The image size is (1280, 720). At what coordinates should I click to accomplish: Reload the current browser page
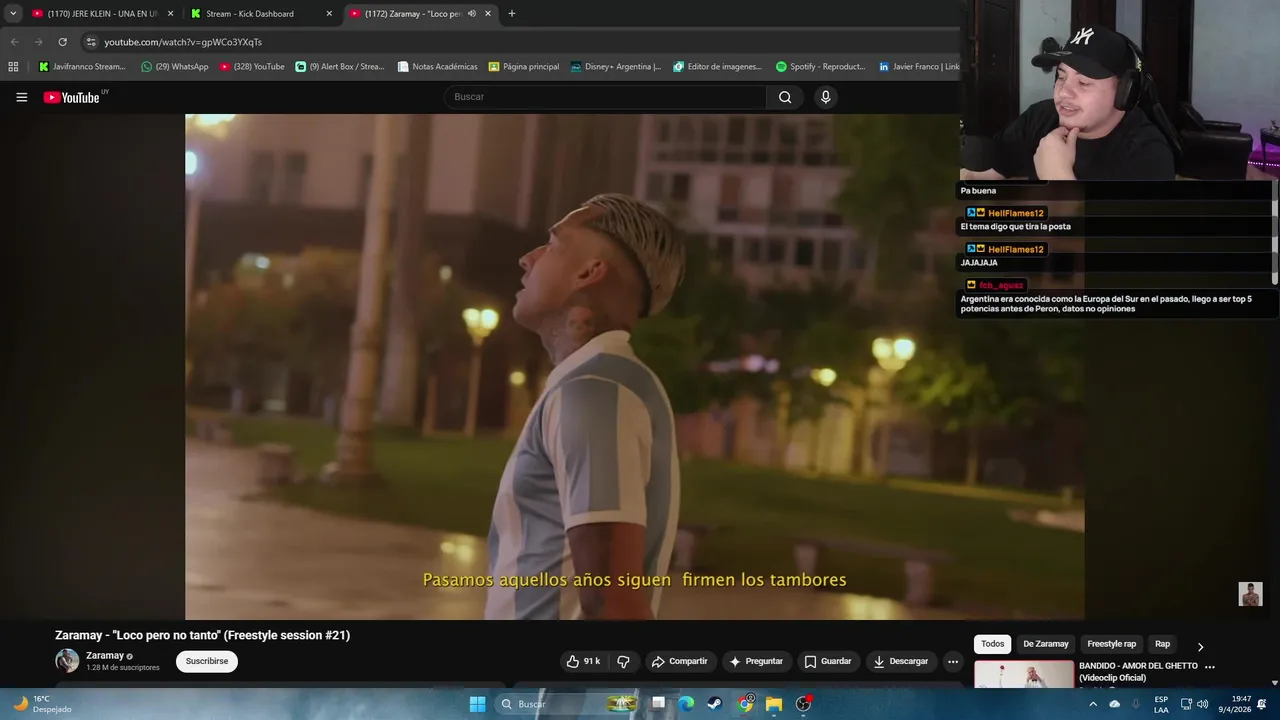(x=62, y=42)
